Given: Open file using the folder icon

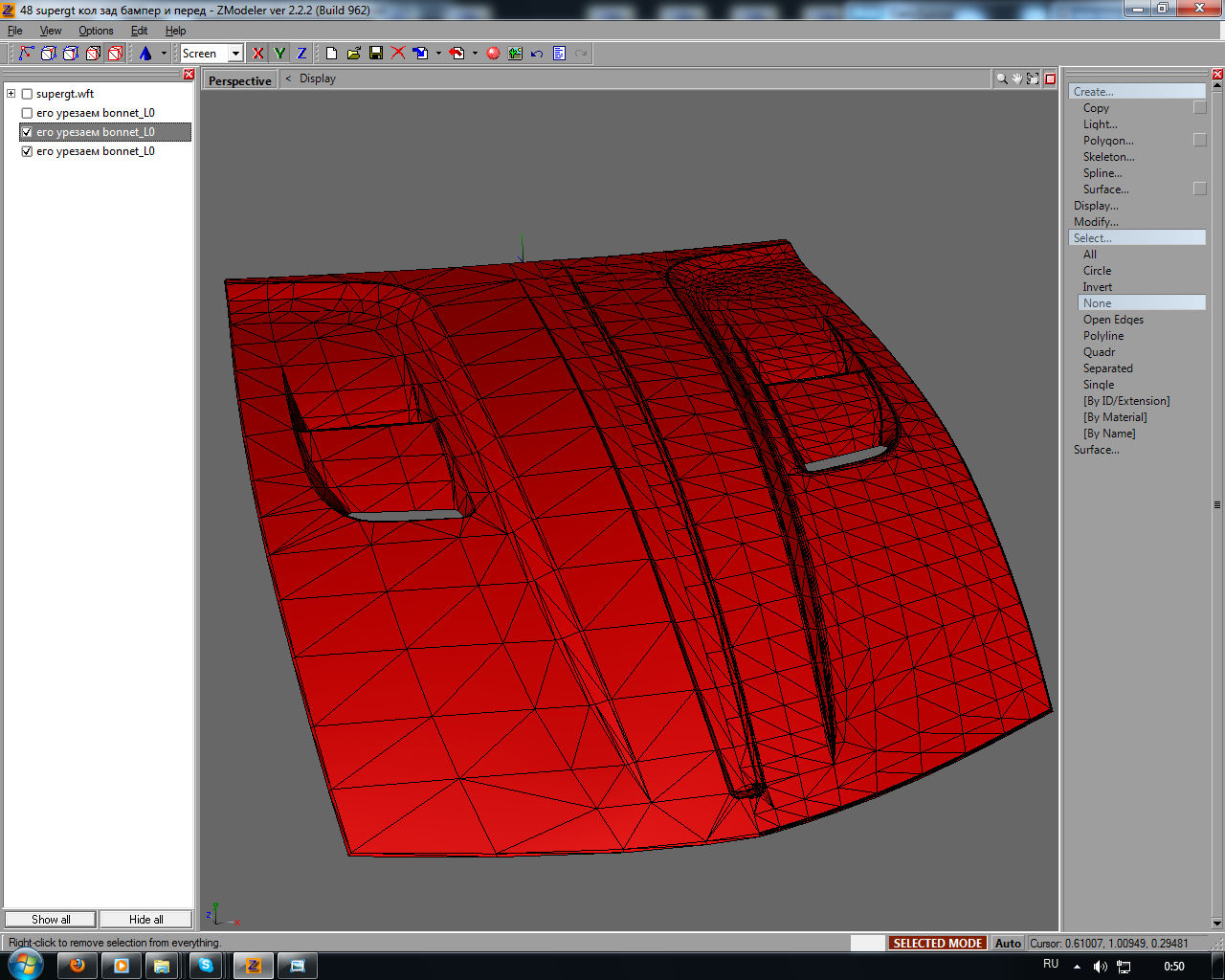Looking at the screenshot, I should 353,54.
